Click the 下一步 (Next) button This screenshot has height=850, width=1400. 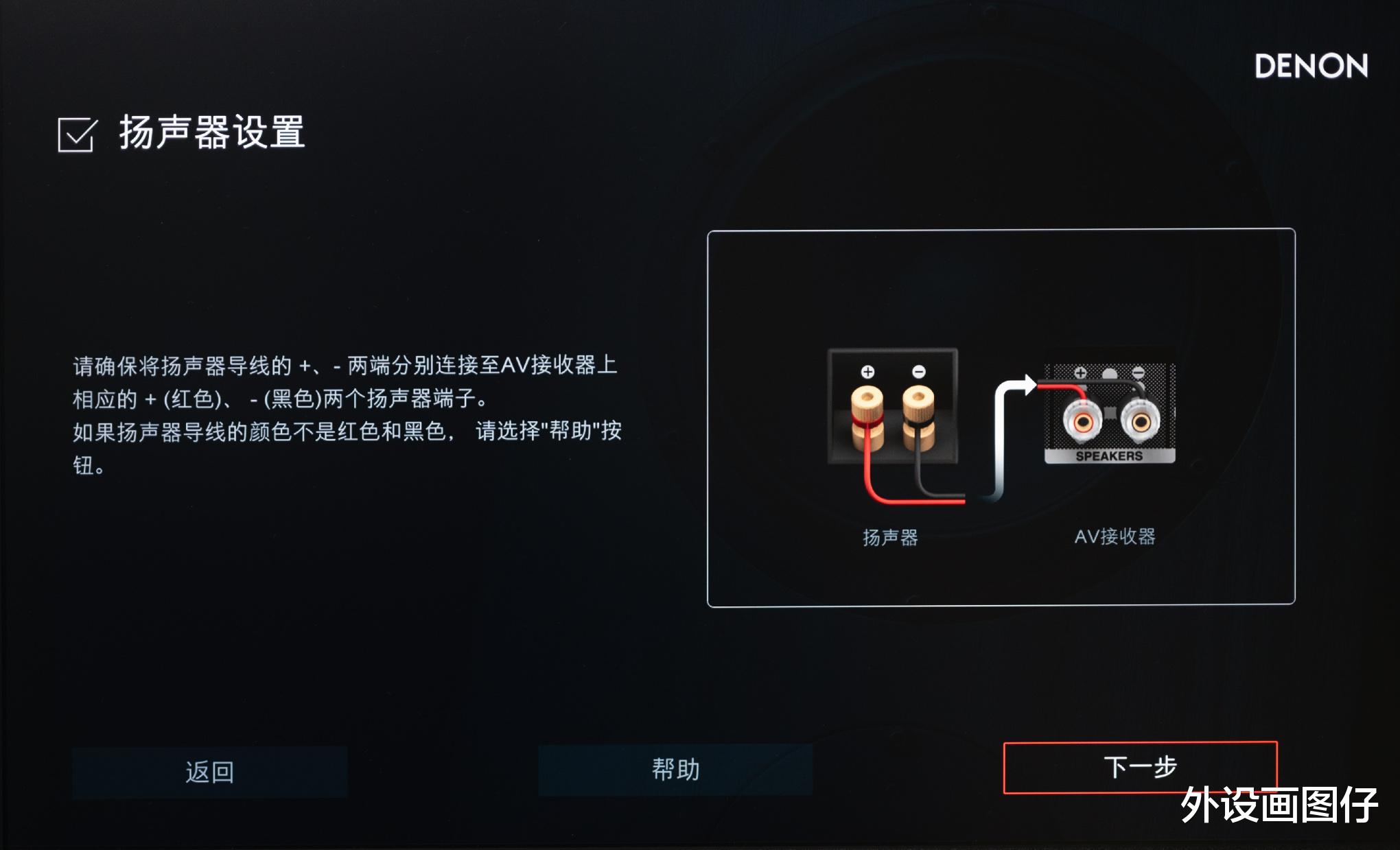(x=1140, y=767)
